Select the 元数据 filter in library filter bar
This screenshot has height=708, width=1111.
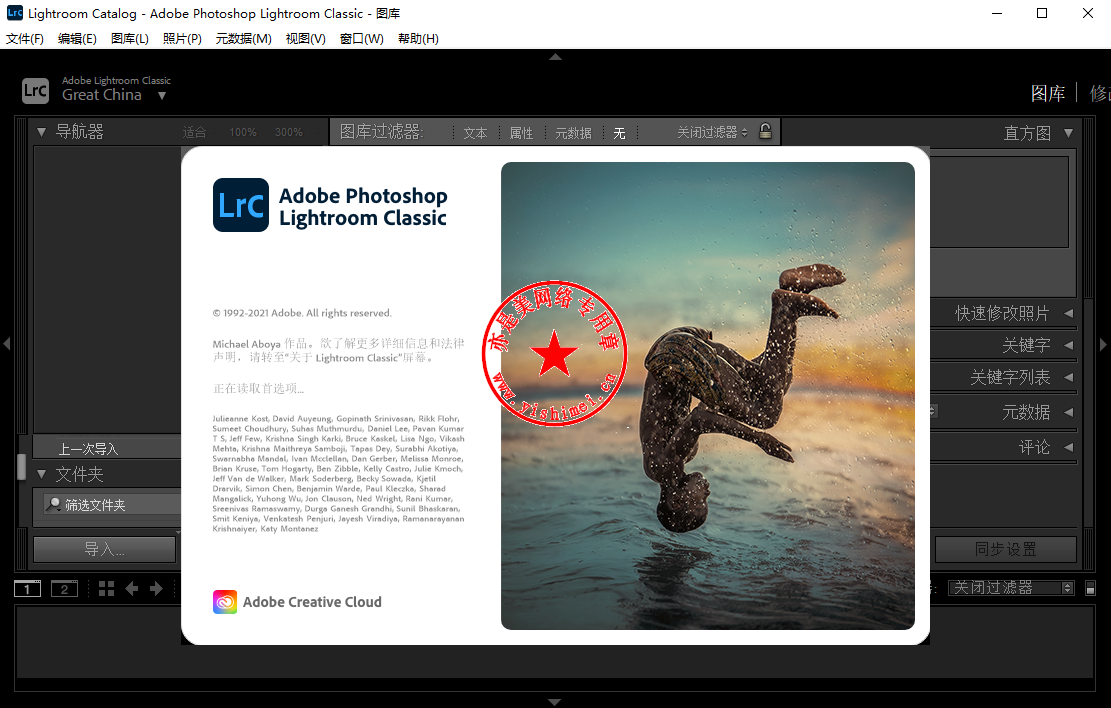click(x=573, y=133)
